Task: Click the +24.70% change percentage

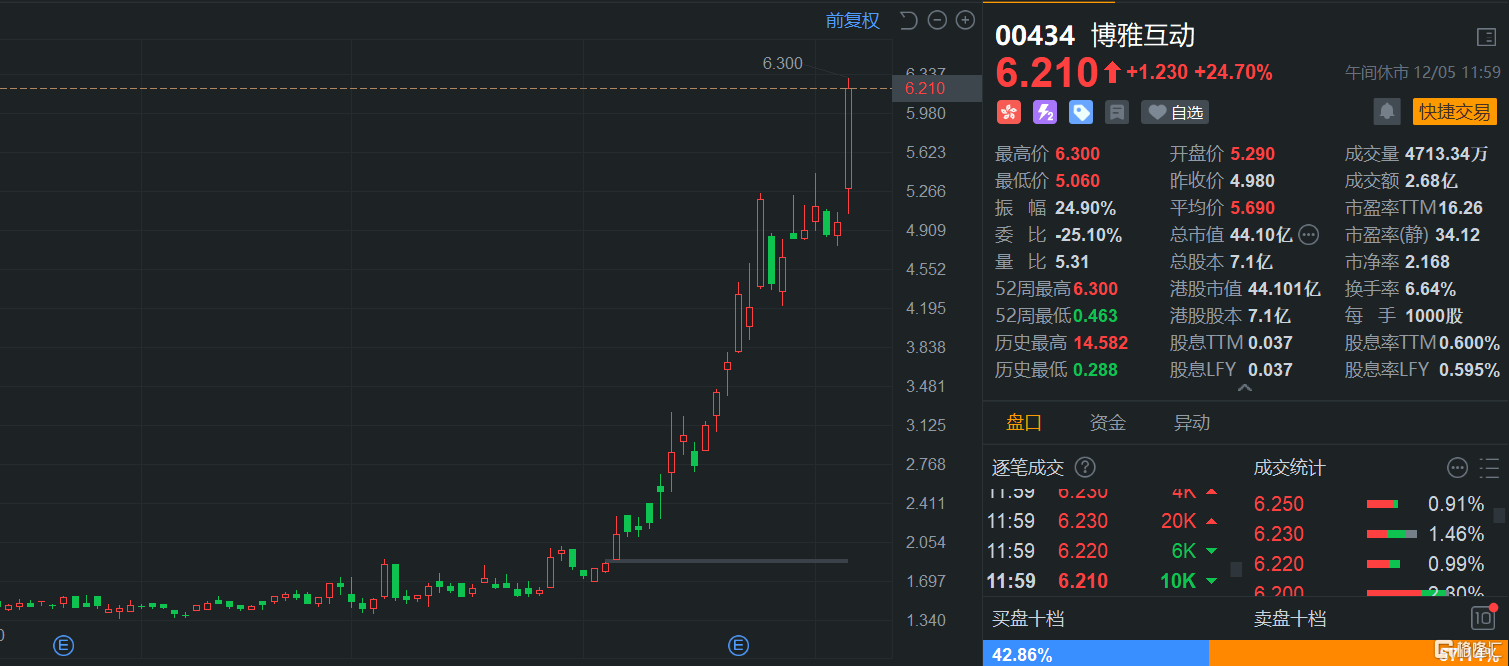Action: click(x=1233, y=72)
